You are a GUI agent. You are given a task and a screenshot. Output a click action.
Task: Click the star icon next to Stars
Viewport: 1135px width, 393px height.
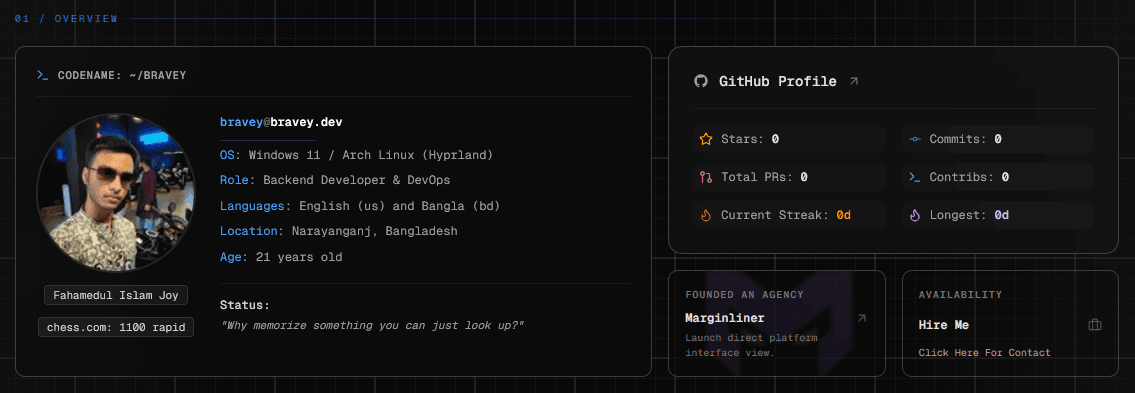pyautogui.click(x=706, y=139)
